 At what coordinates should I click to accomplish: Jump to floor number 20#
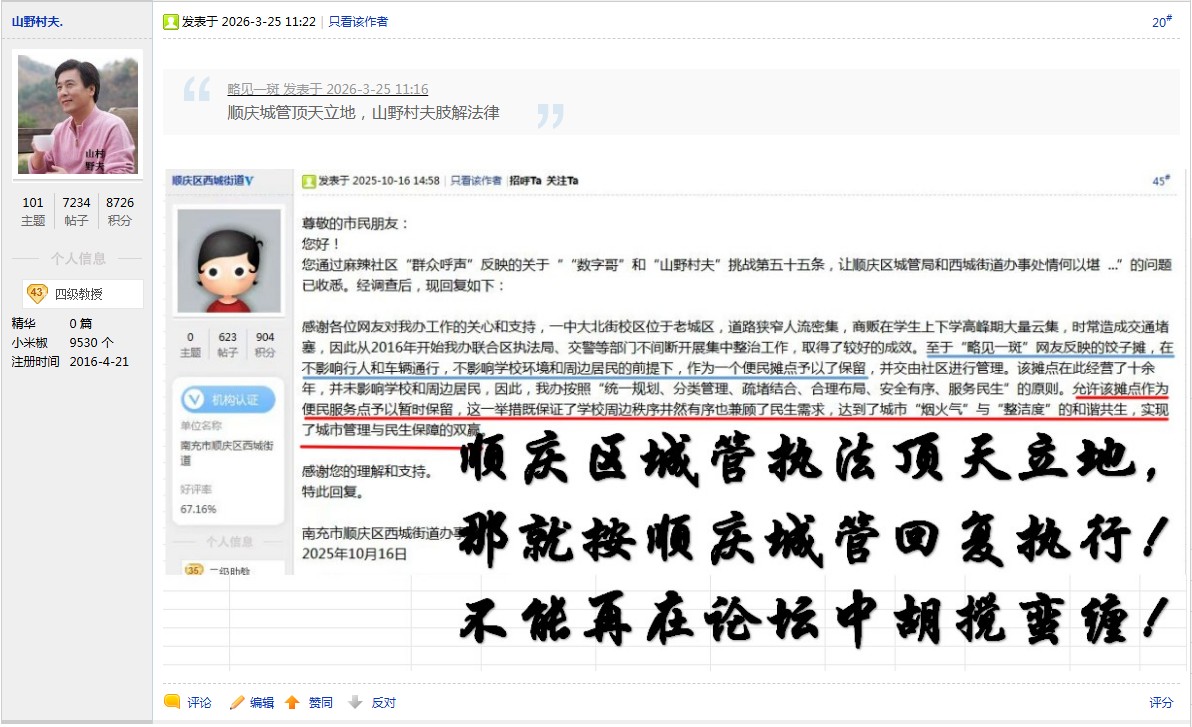pyautogui.click(x=1162, y=22)
